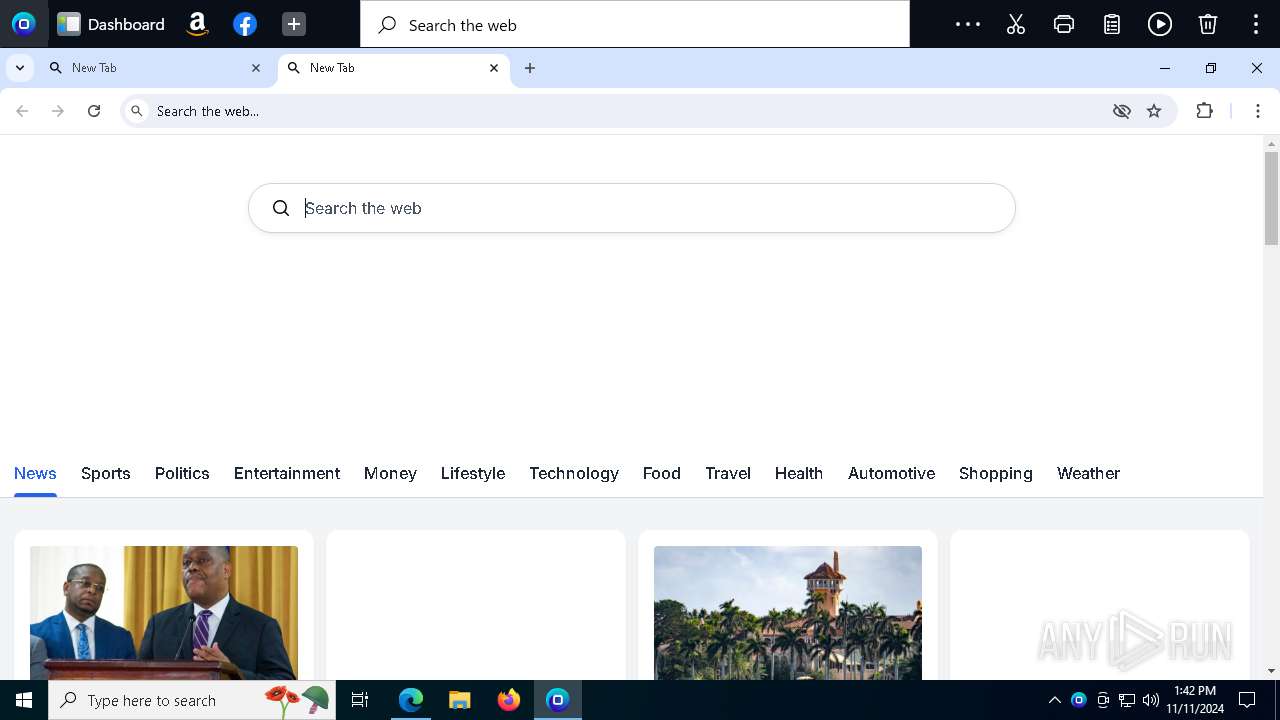Image resolution: width=1280 pixels, height=720 pixels.
Task: Select the scissors snipping tool
Action: tap(1016, 24)
